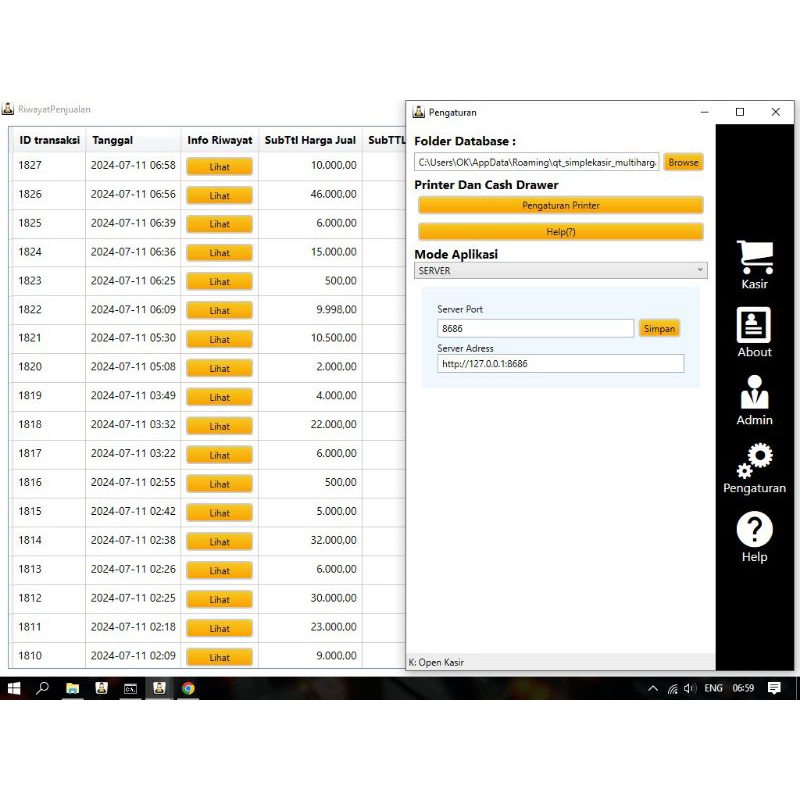Click the Help(?) button
The height and width of the screenshot is (800, 800).
(x=560, y=231)
